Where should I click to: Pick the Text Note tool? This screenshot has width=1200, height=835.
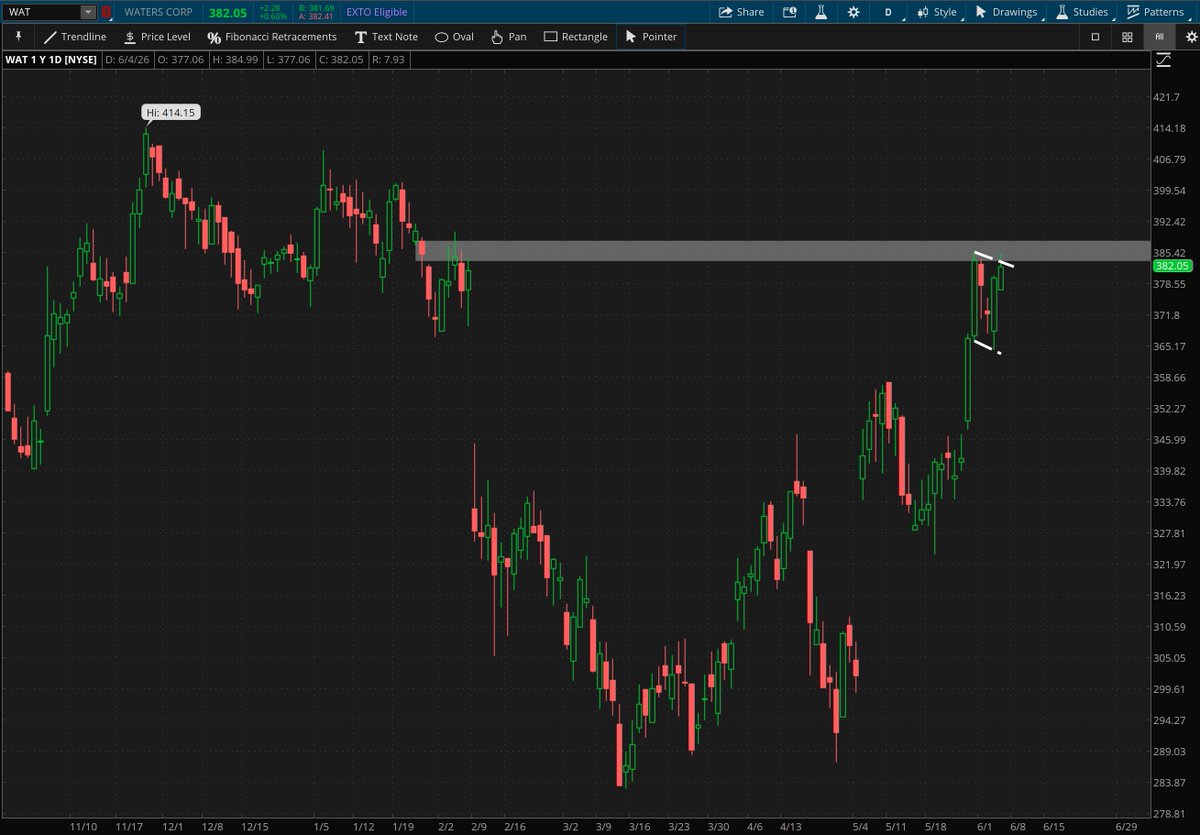(386, 37)
